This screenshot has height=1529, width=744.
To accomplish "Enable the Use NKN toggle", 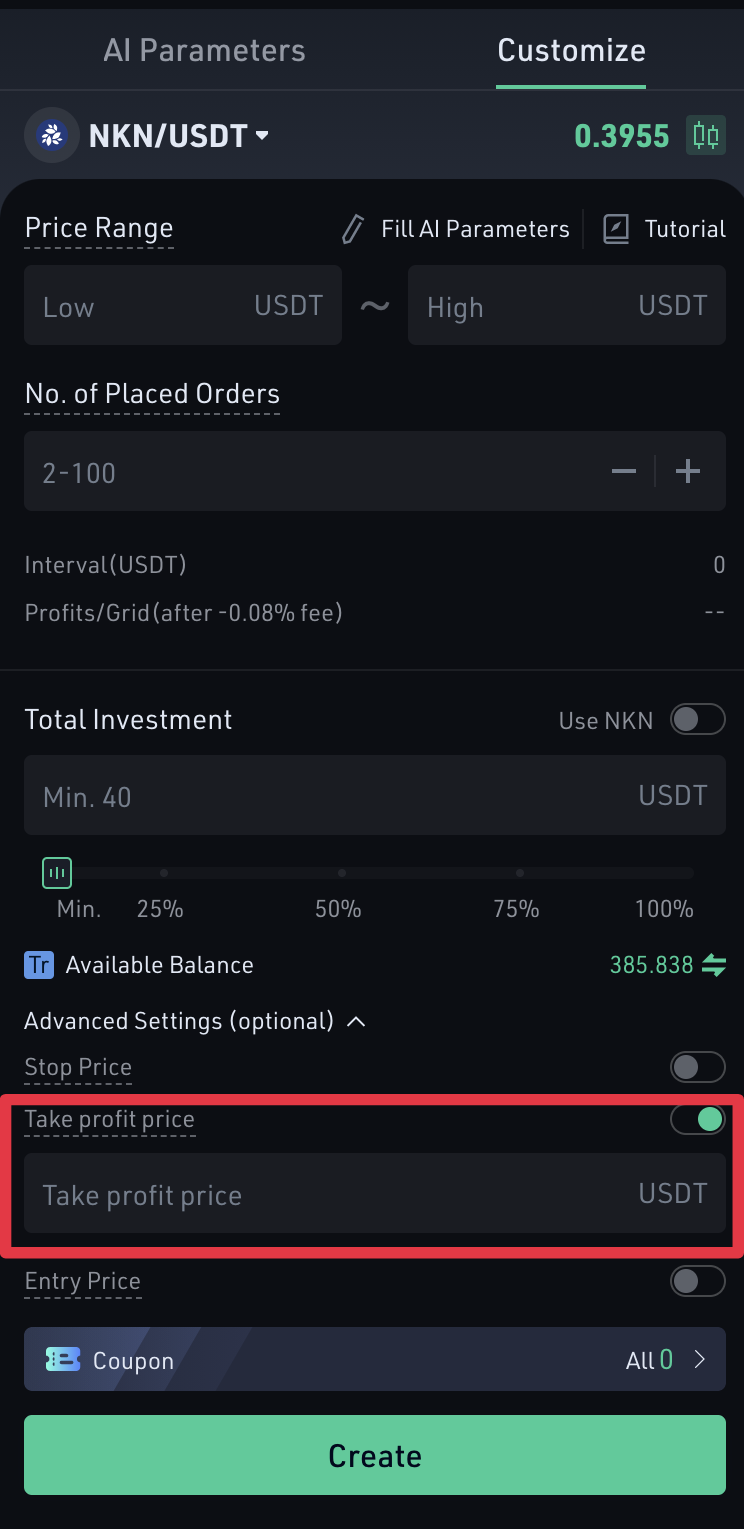I will pyautogui.click(x=697, y=719).
